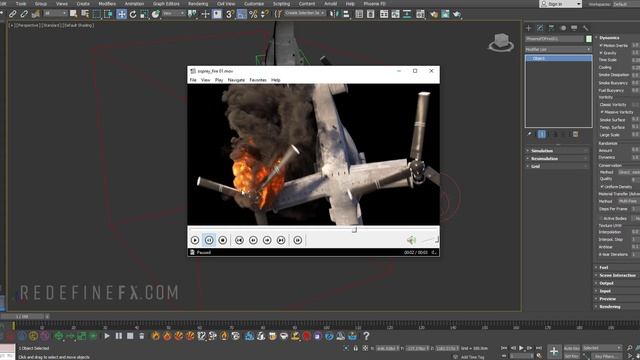Click the Configure Modifier Sets icon
This screenshot has height=360, width=640.
pos(575,134)
